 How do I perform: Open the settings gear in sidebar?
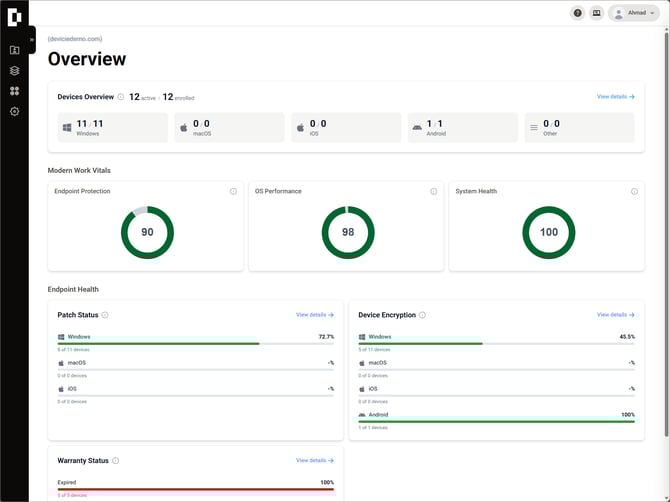tap(15, 112)
